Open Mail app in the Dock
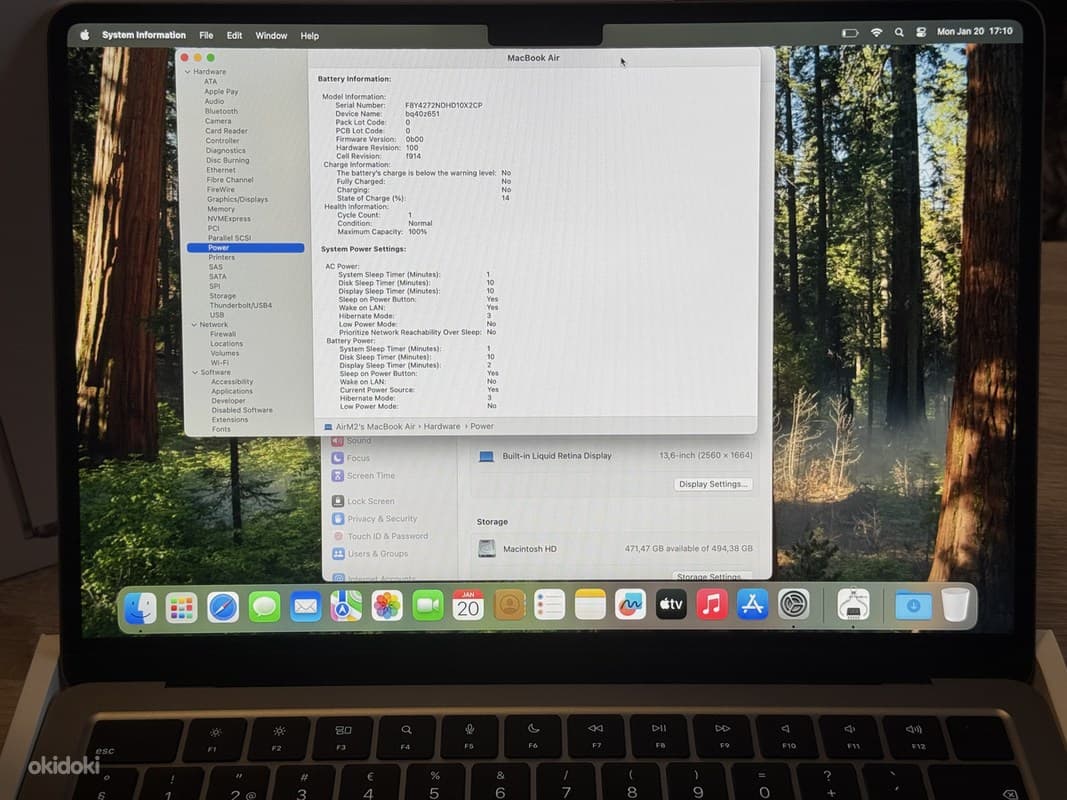This screenshot has width=1067, height=800. [306, 606]
